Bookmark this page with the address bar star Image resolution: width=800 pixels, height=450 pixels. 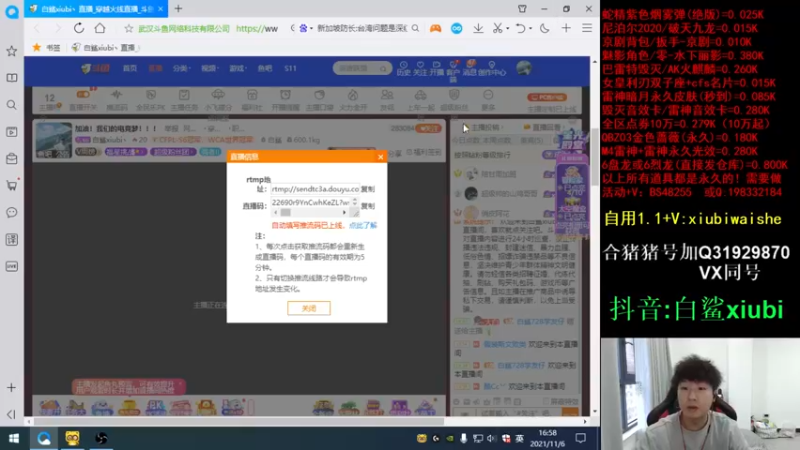pos(129,29)
